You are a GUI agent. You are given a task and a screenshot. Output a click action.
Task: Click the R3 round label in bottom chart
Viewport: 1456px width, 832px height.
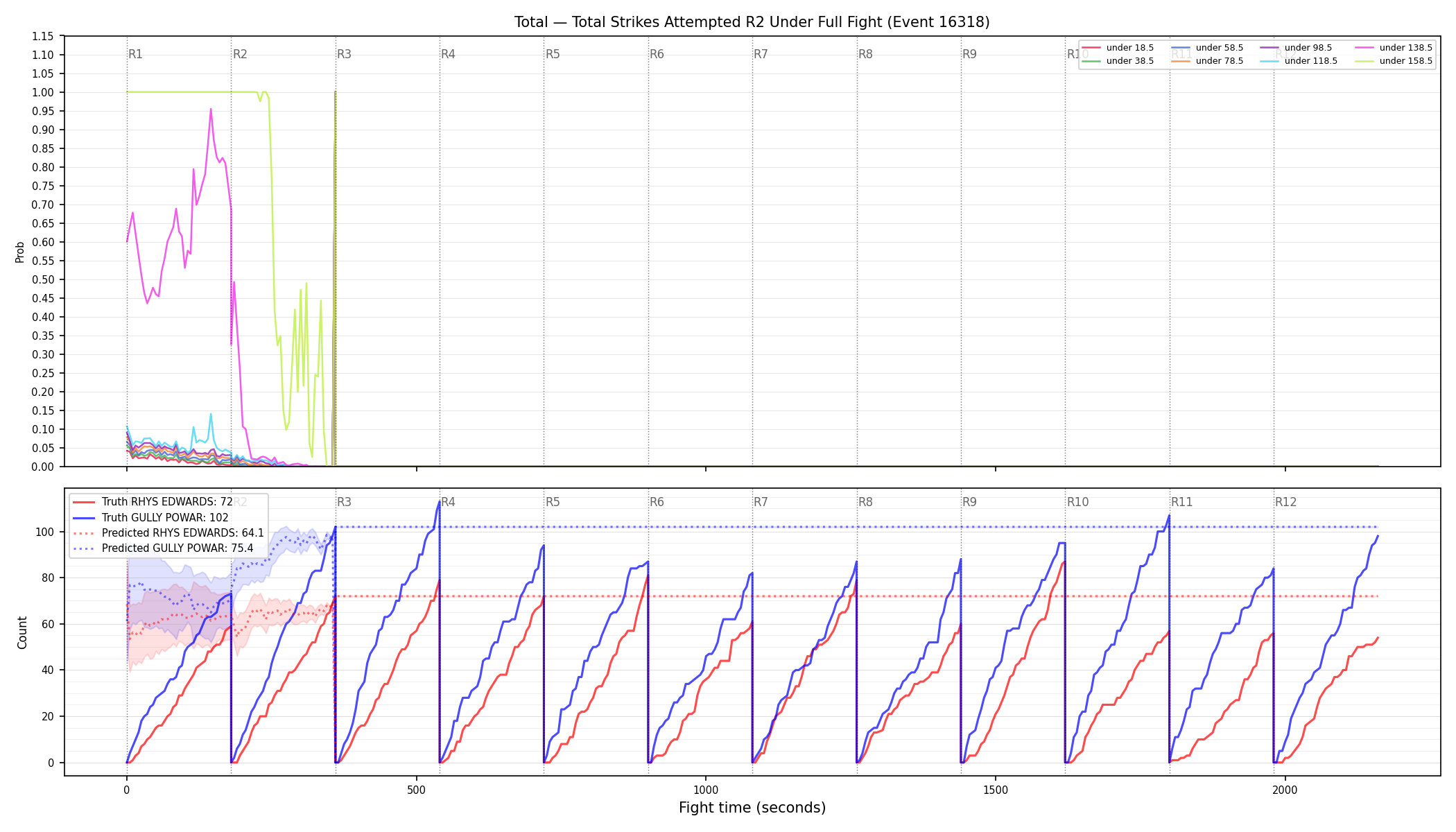344,502
